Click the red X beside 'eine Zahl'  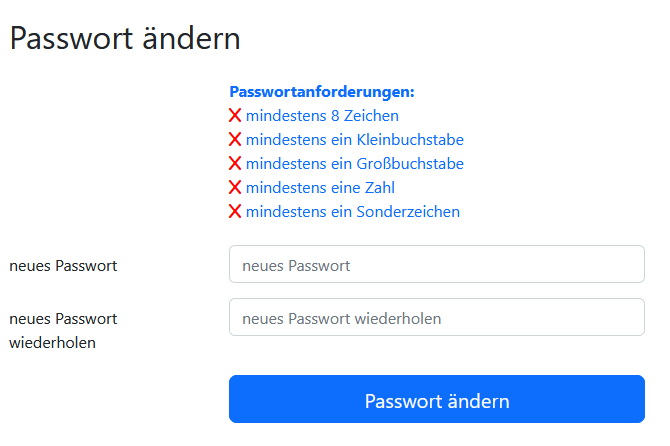pyautogui.click(x=236, y=188)
